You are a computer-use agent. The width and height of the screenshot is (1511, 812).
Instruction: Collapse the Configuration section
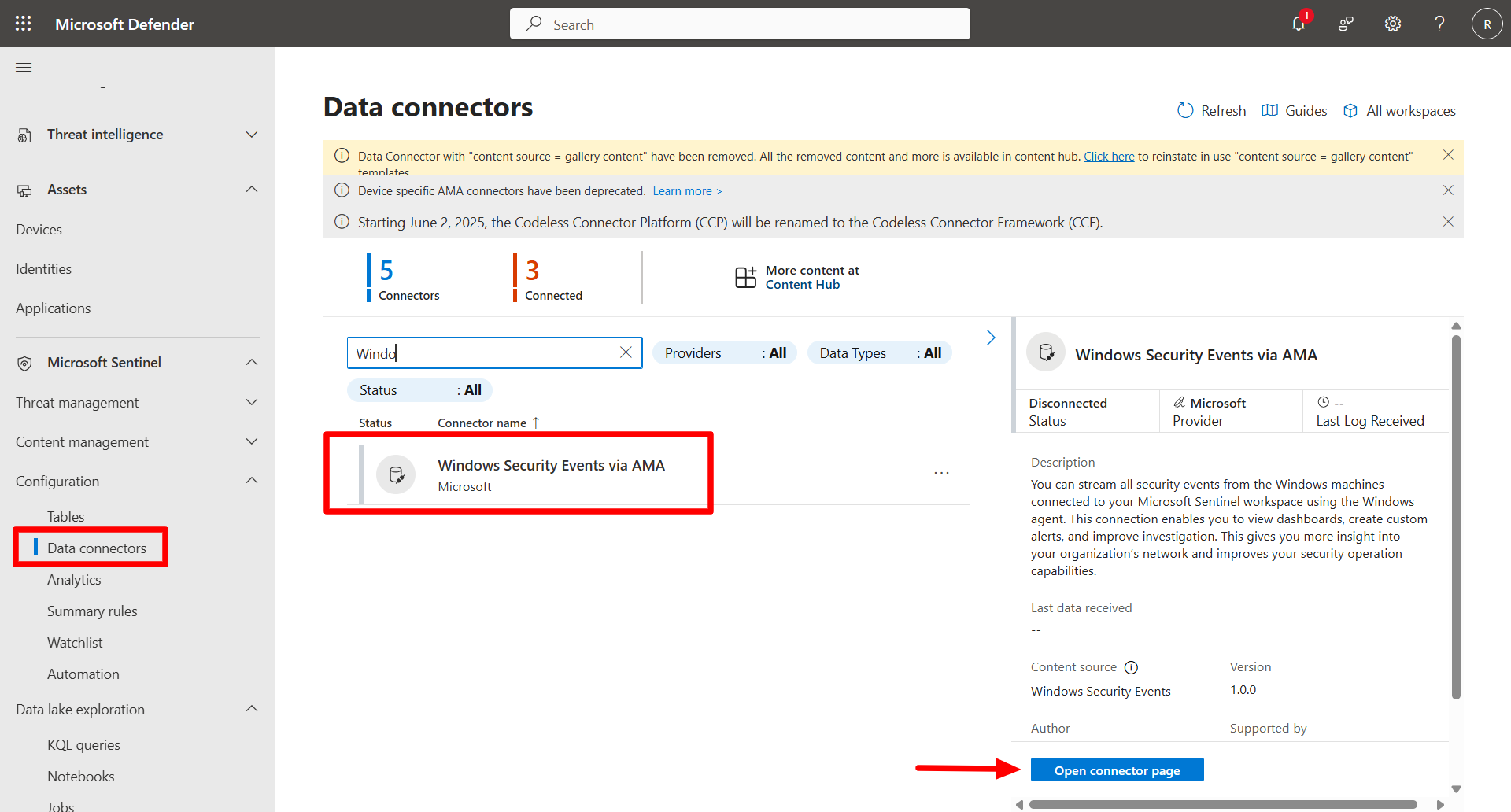[x=252, y=481]
